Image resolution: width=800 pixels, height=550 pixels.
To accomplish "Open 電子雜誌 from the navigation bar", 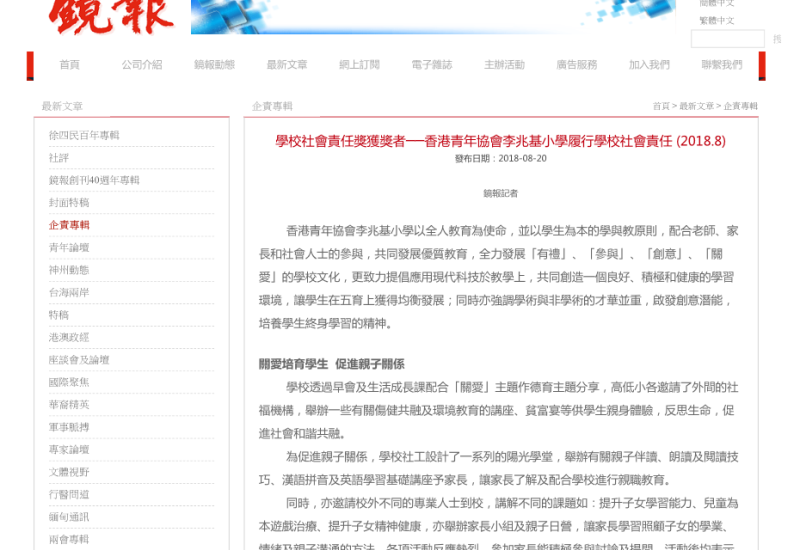I will coord(431,65).
